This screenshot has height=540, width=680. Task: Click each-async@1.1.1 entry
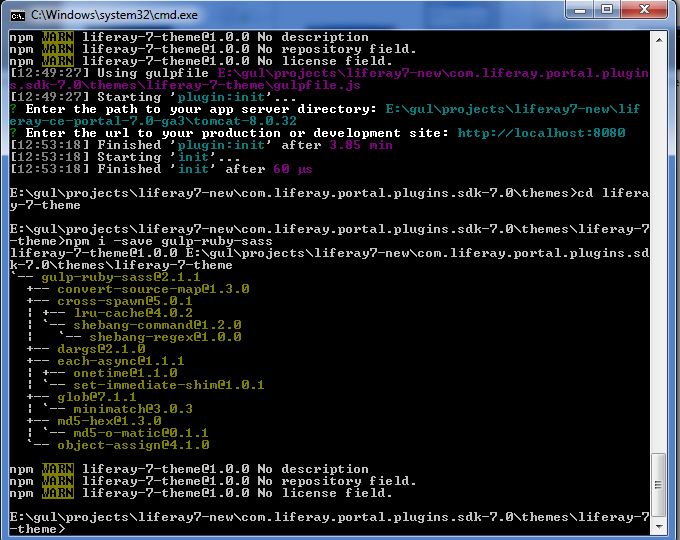tap(121, 361)
